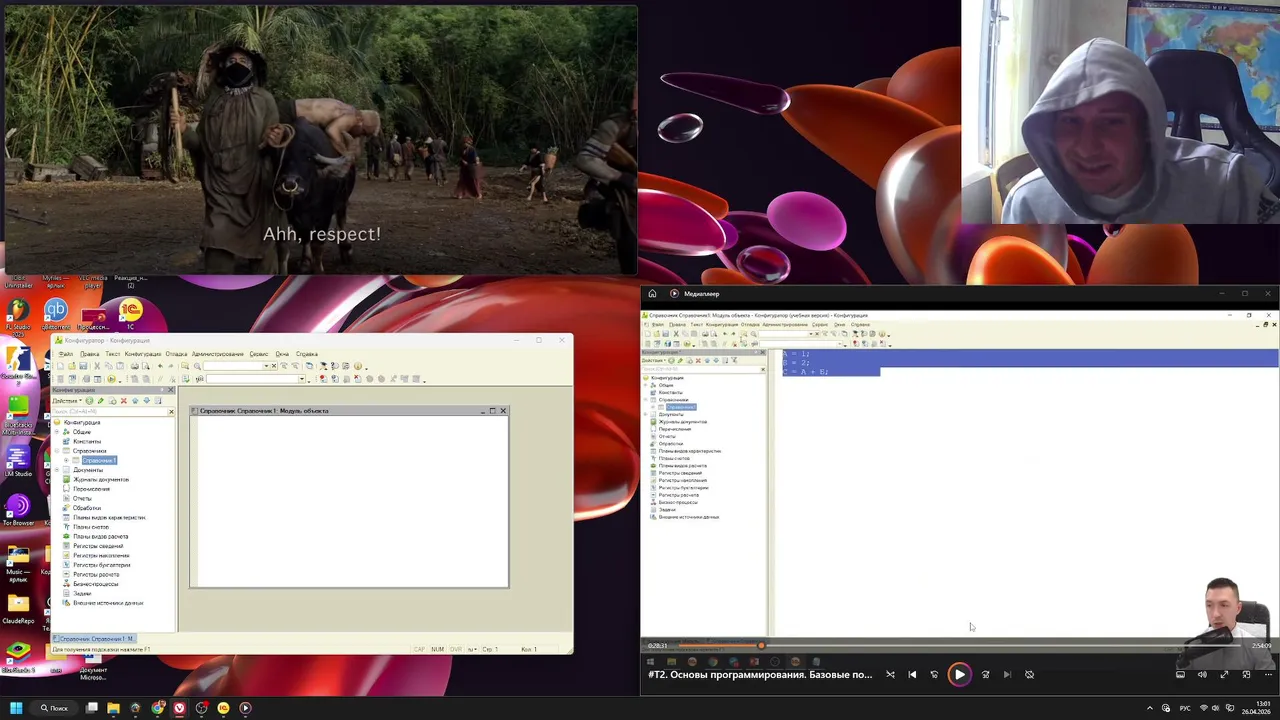Screen dimensions: 1280x720
Task: Select Перечисления in the configuration tree
Action: [92, 489]
